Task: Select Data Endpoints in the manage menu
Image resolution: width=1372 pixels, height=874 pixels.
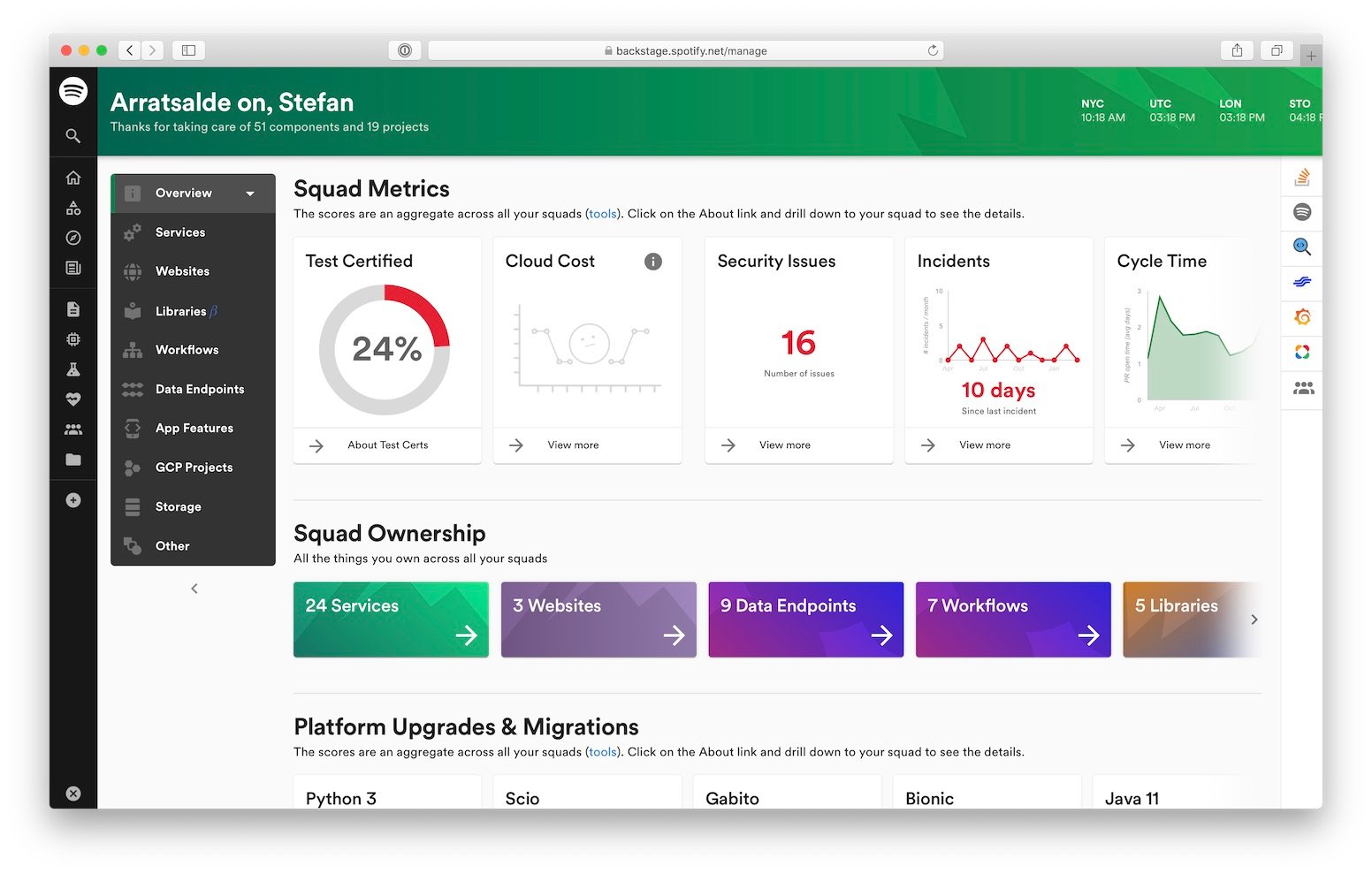Action: (x=193, y=389)
